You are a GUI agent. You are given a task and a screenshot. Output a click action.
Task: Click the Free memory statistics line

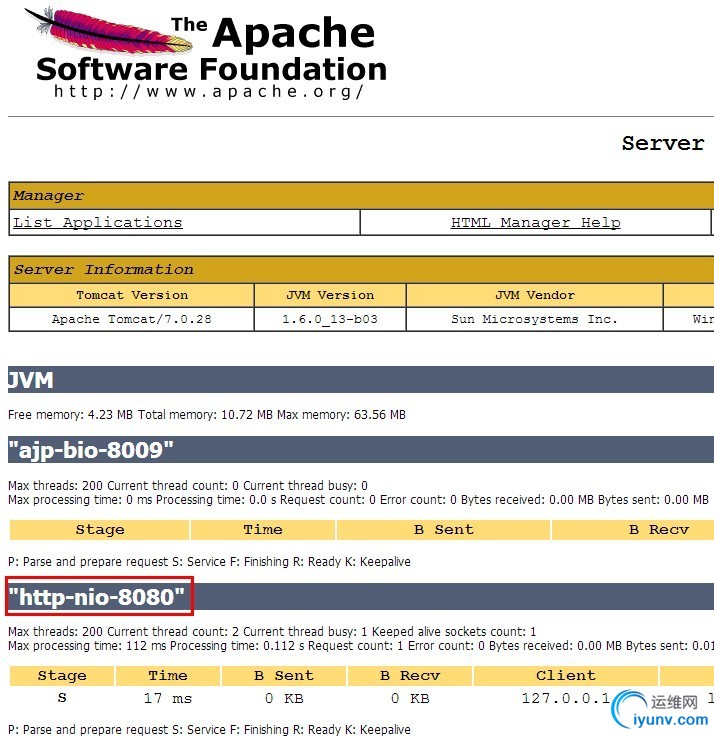coord(207,415)
